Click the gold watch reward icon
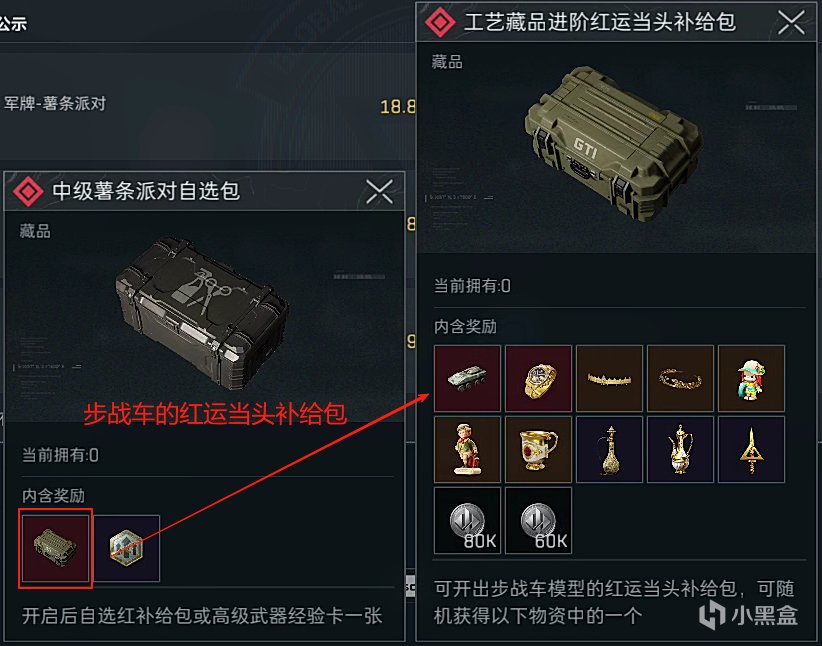This screenshot has height=646, width=822. tap(538, 378)
